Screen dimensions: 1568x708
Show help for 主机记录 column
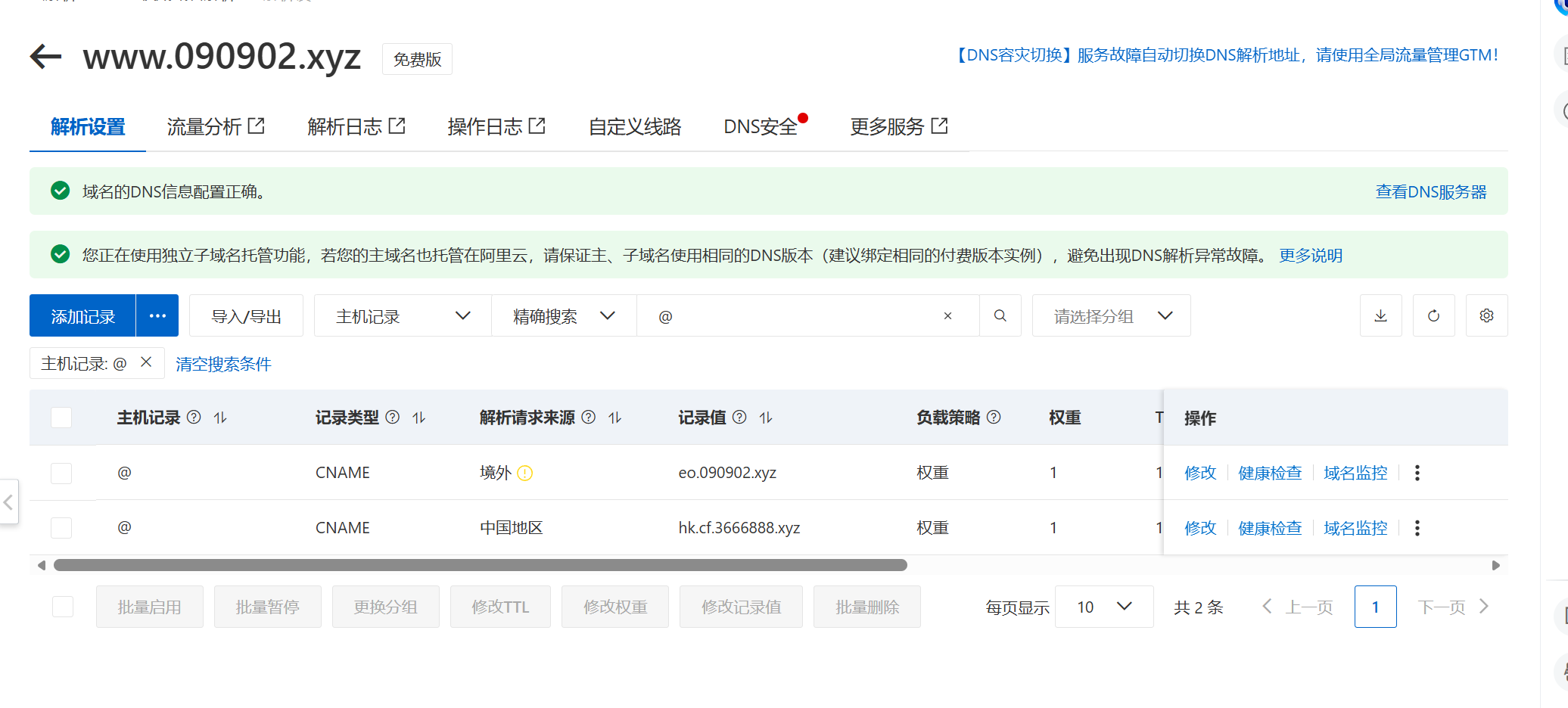coord(194,417)
